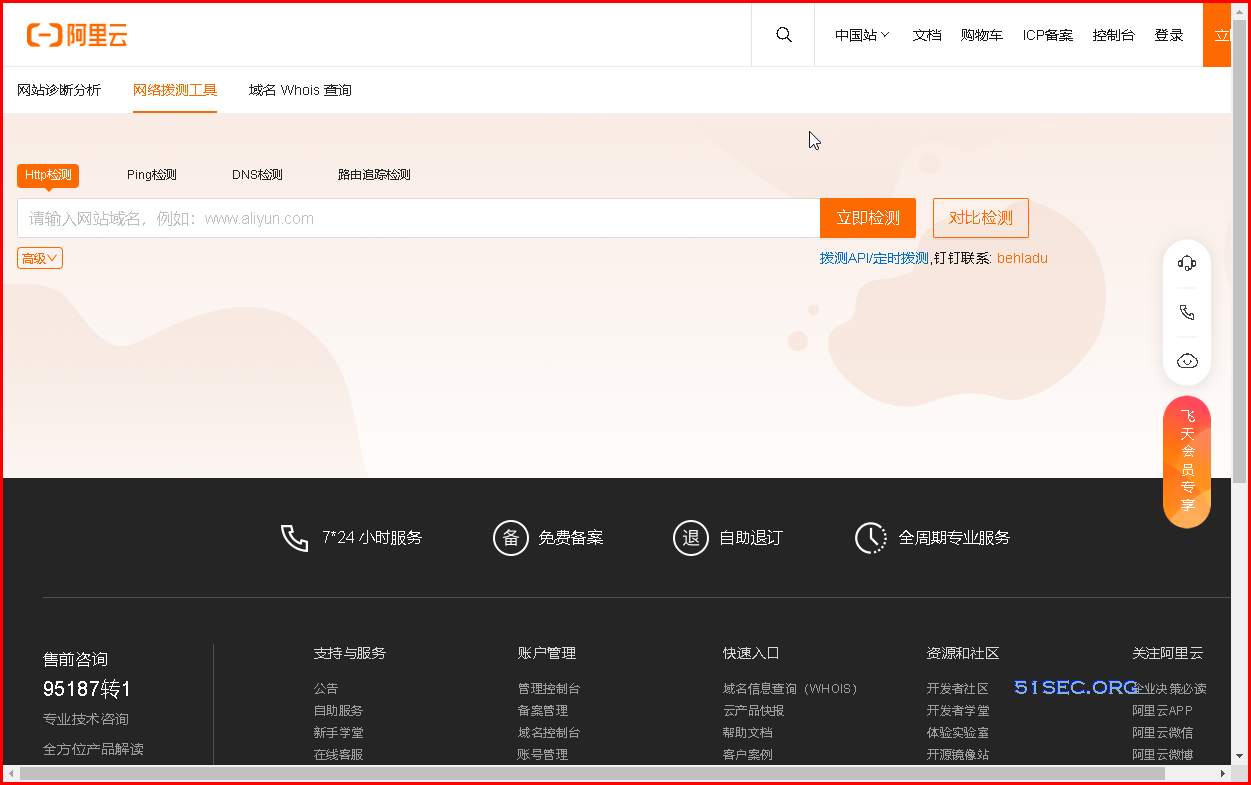1251x785 pixels.
Task: Open the 飞天会员专享 floating banner
Action: (1187, 462)
